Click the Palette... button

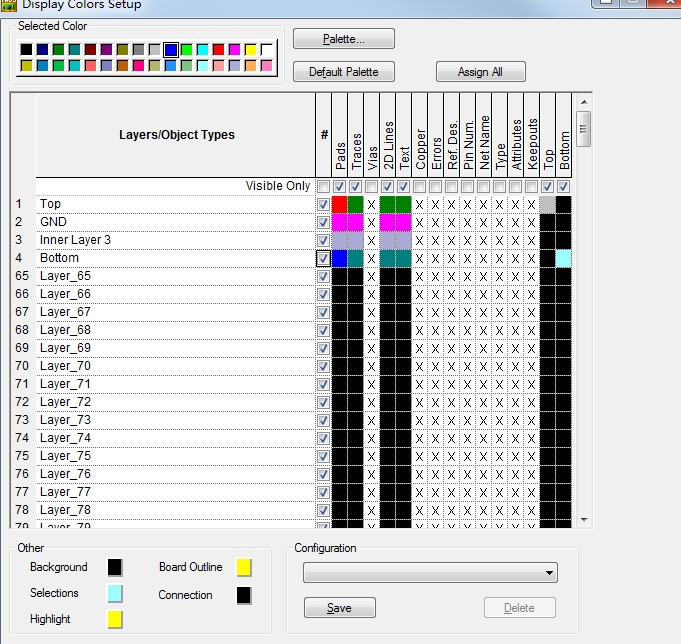click(344, 39)
